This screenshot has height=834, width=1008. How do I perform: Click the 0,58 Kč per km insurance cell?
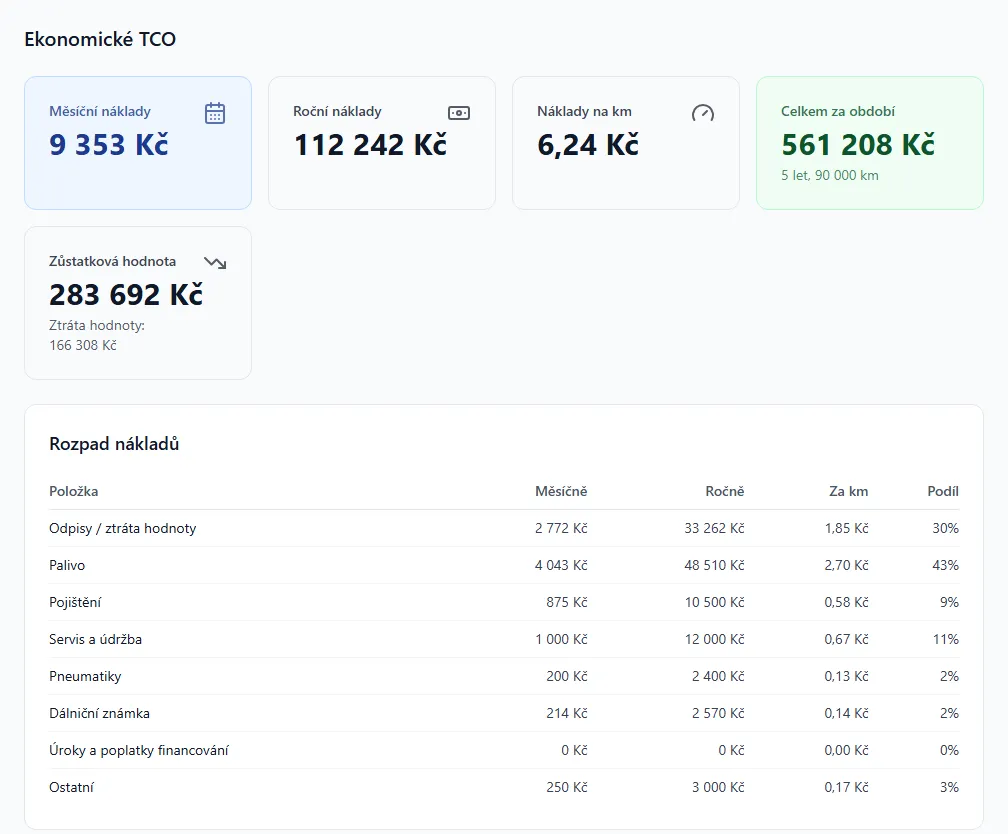(846, 603)
